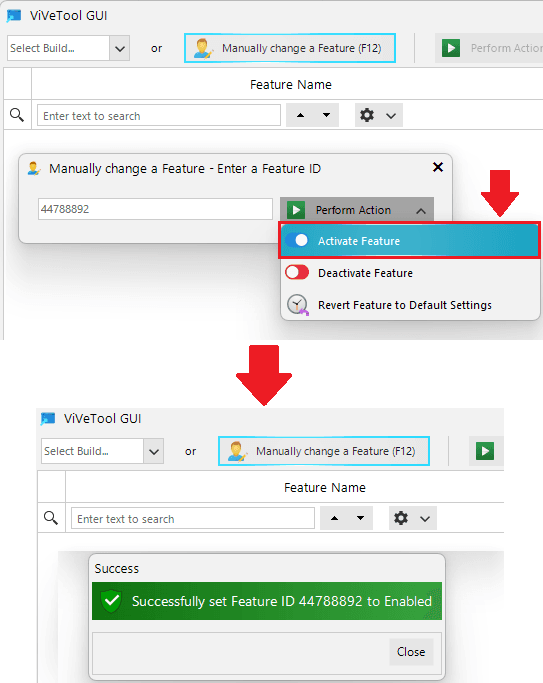Image resolution: width=543 pixels, height=683 pixels.
Task: Click the green play icon in bottom window toolbar
Action: click(x=485, y=451)
